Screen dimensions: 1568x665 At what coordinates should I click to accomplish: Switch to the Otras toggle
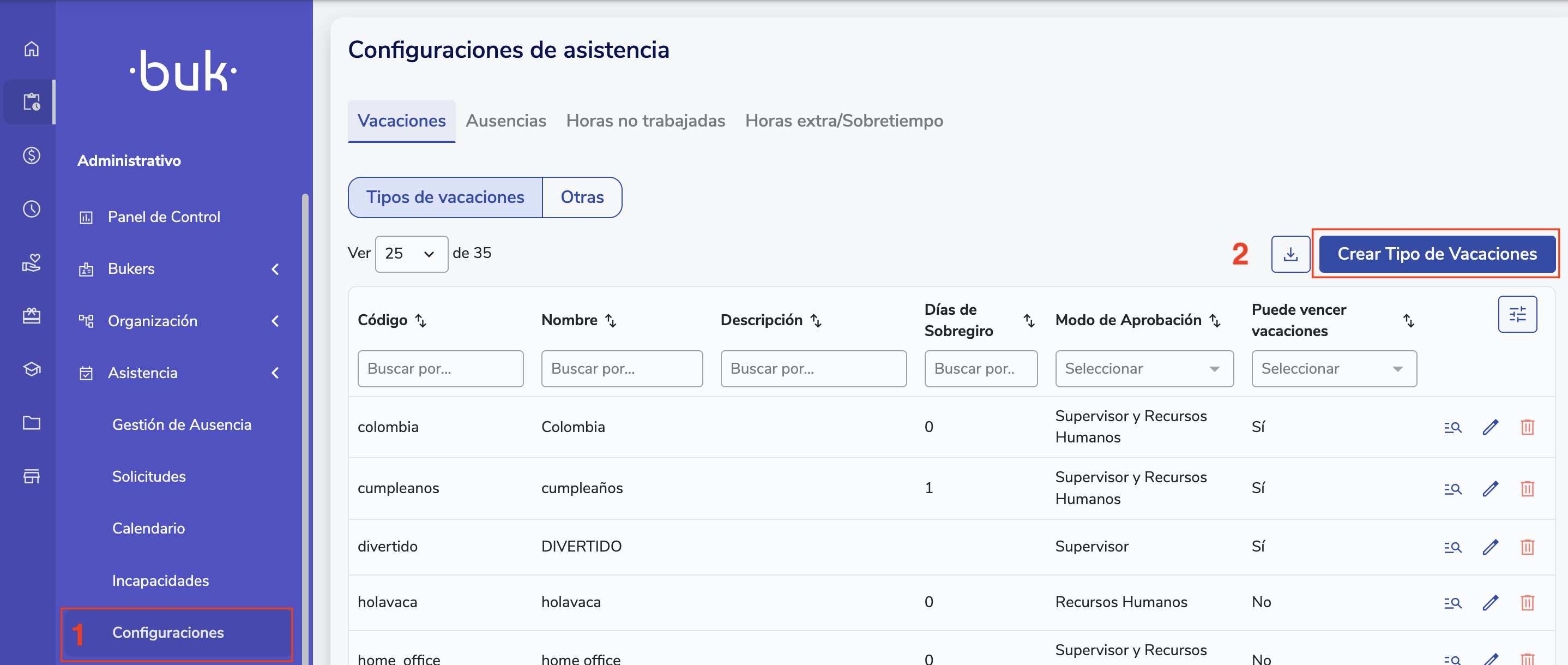(x=582, y=197)
